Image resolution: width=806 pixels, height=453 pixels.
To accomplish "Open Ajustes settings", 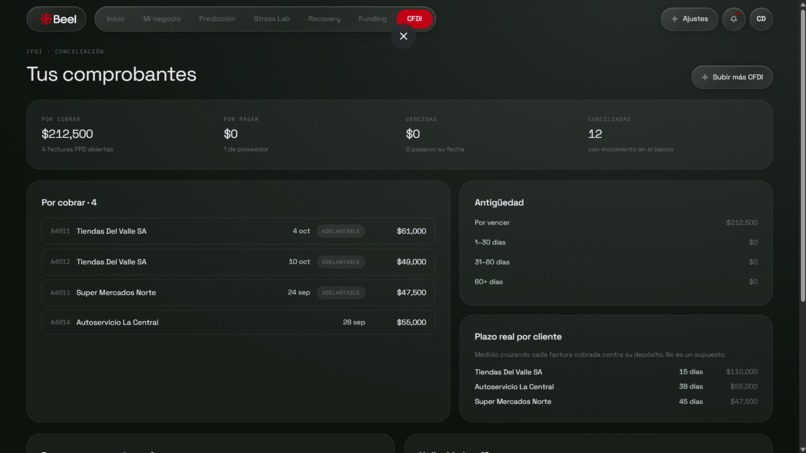I will pyautogui.click(x=689, y=19).
